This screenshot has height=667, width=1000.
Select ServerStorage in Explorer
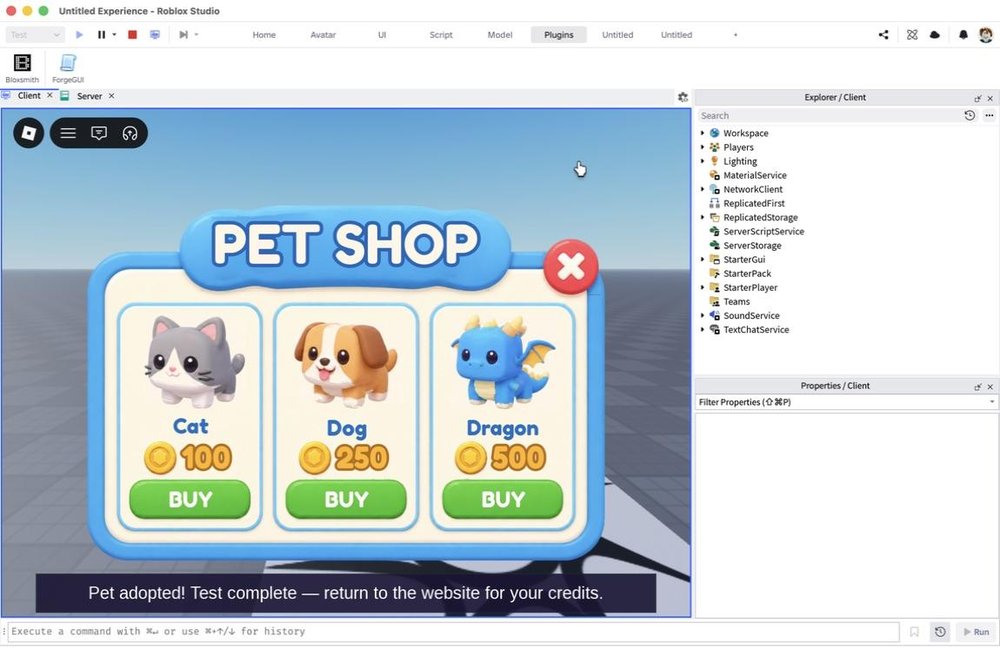point(751,245)
